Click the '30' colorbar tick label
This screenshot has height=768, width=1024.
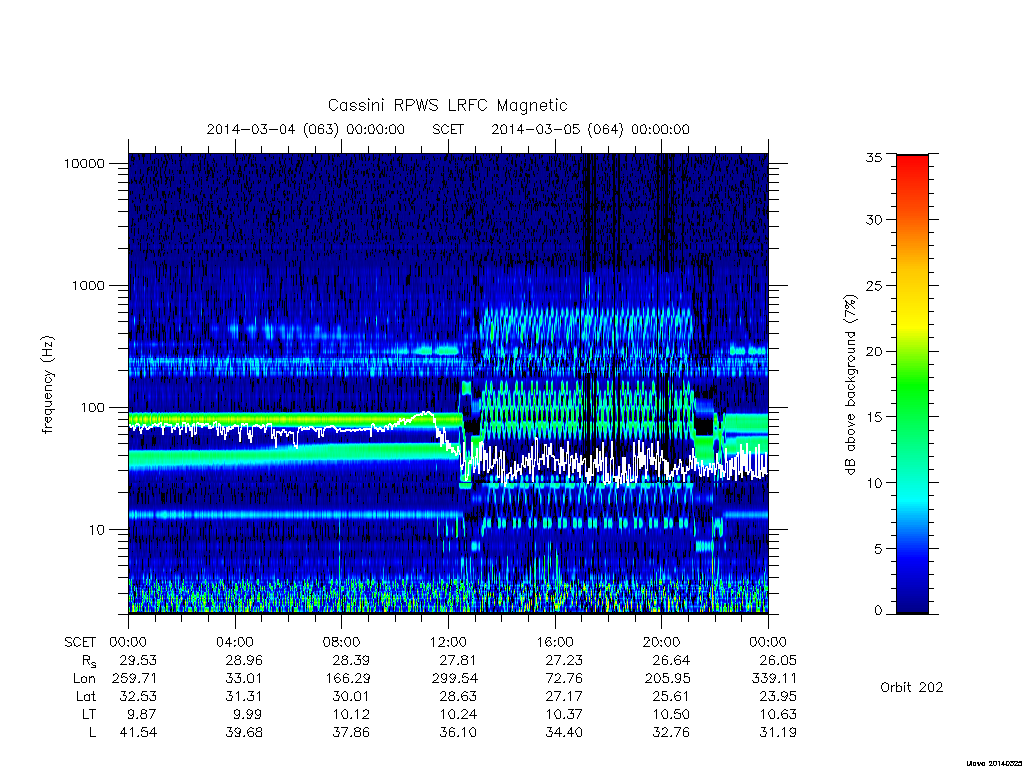tap(874, 220)
